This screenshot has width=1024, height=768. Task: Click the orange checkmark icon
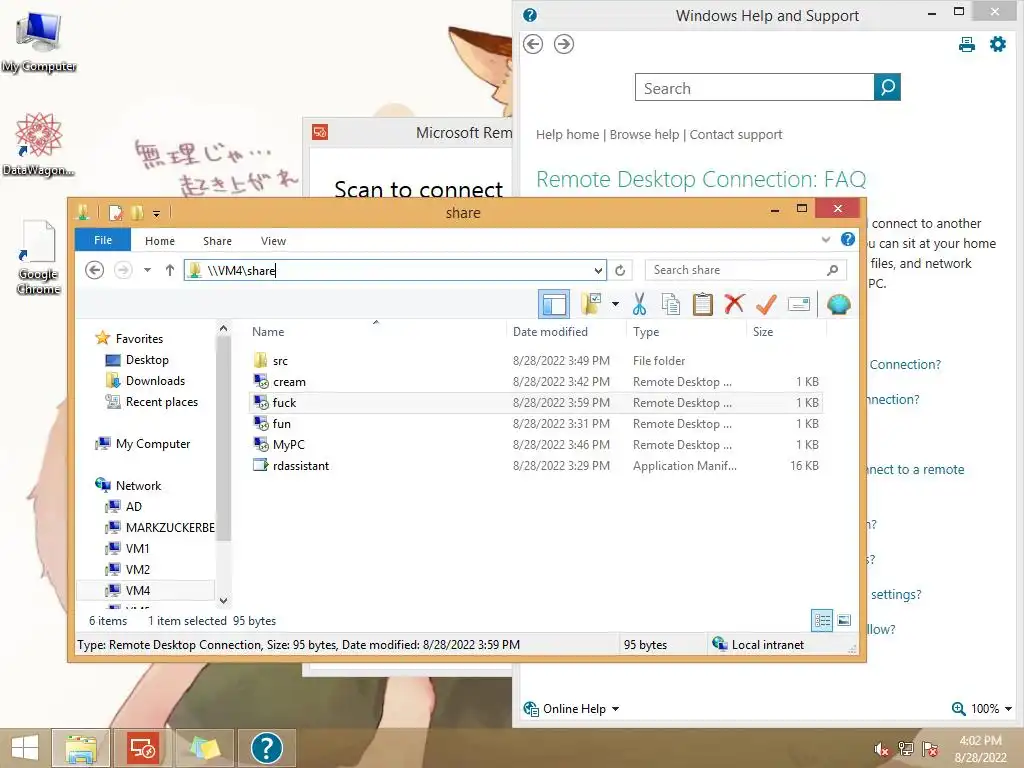coord(766,304)
